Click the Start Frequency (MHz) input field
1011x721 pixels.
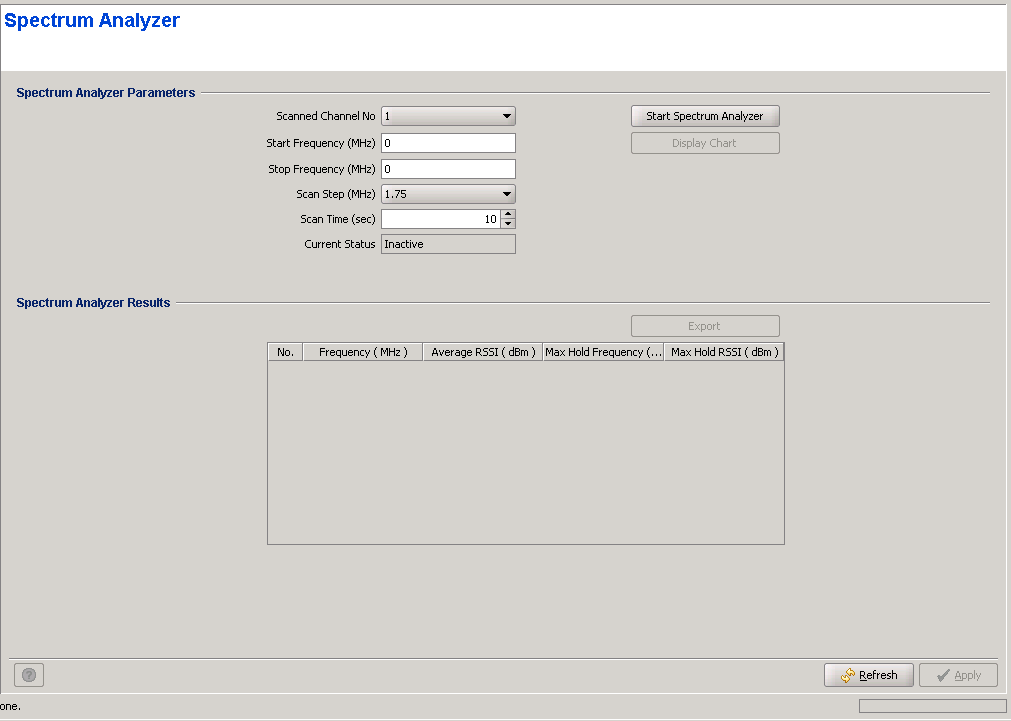tap(448, 143)
